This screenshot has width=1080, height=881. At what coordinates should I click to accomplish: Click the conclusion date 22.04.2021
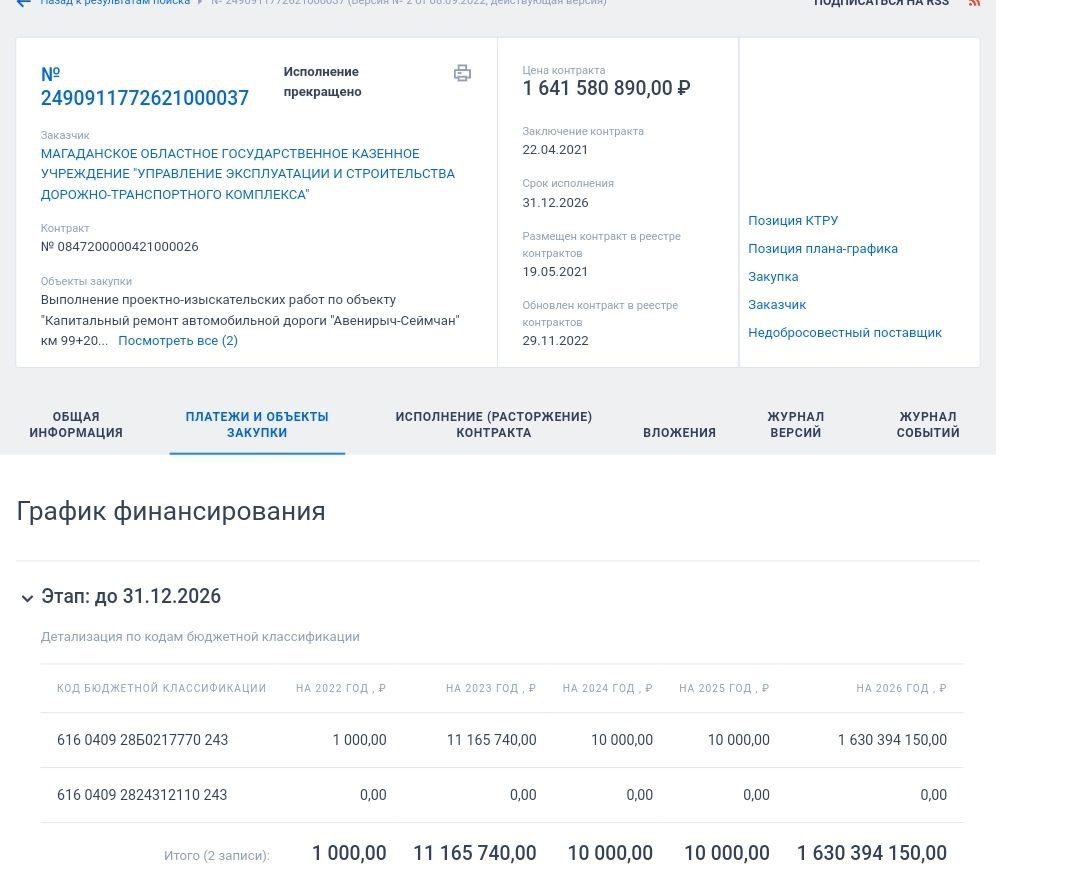point(555,149)
